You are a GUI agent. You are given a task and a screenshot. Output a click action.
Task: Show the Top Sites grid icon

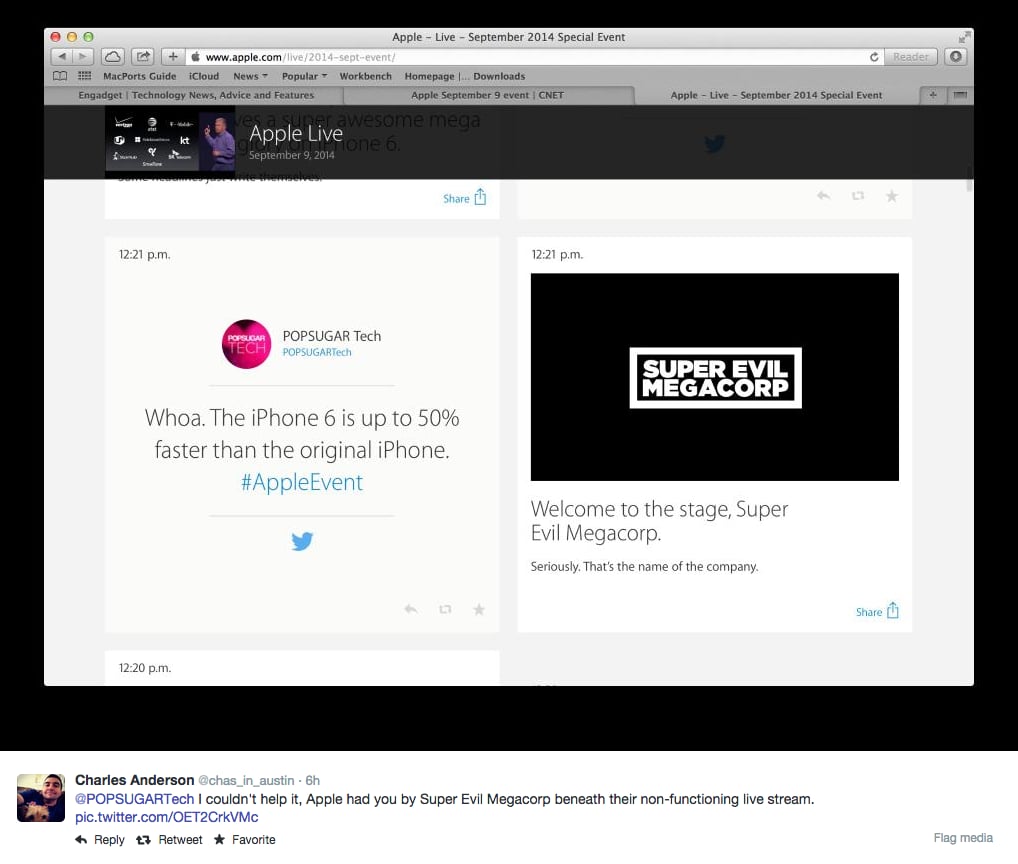click(x=84, y=76)
